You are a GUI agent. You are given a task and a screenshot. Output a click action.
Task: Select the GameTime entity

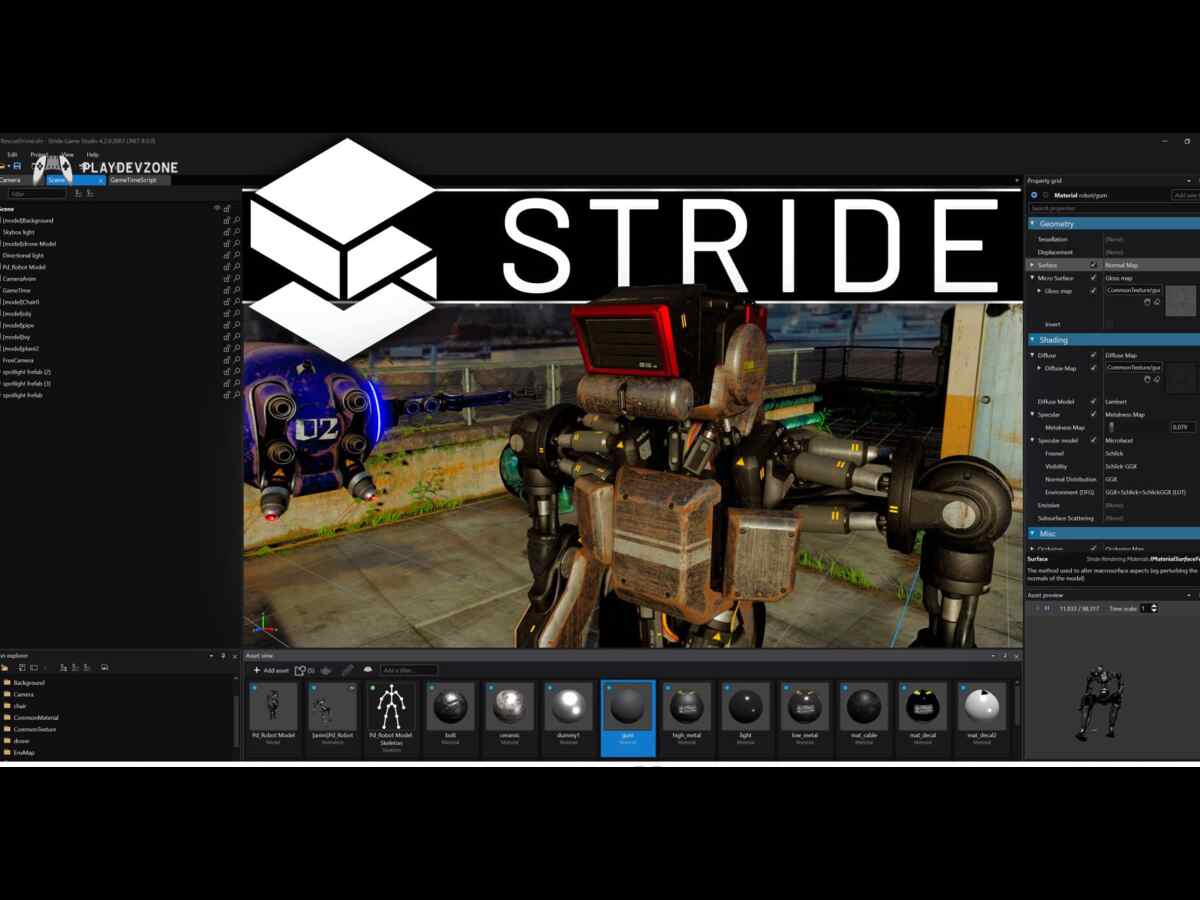[x=17, y=290]
